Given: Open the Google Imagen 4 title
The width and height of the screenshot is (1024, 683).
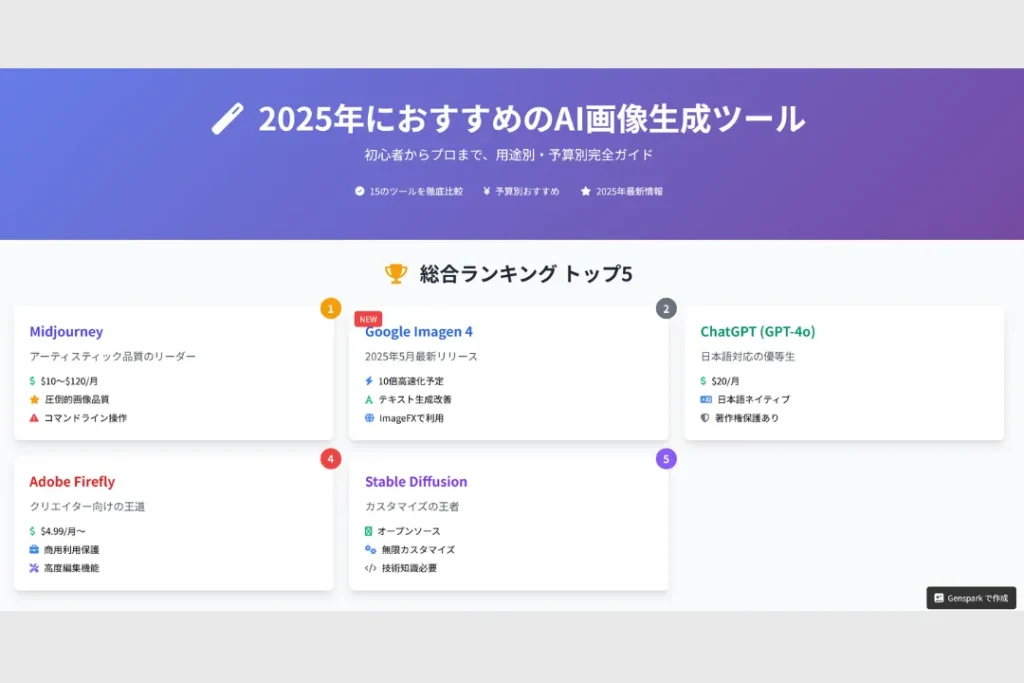Looking at the screenshot, I should (x=419, y=332).
